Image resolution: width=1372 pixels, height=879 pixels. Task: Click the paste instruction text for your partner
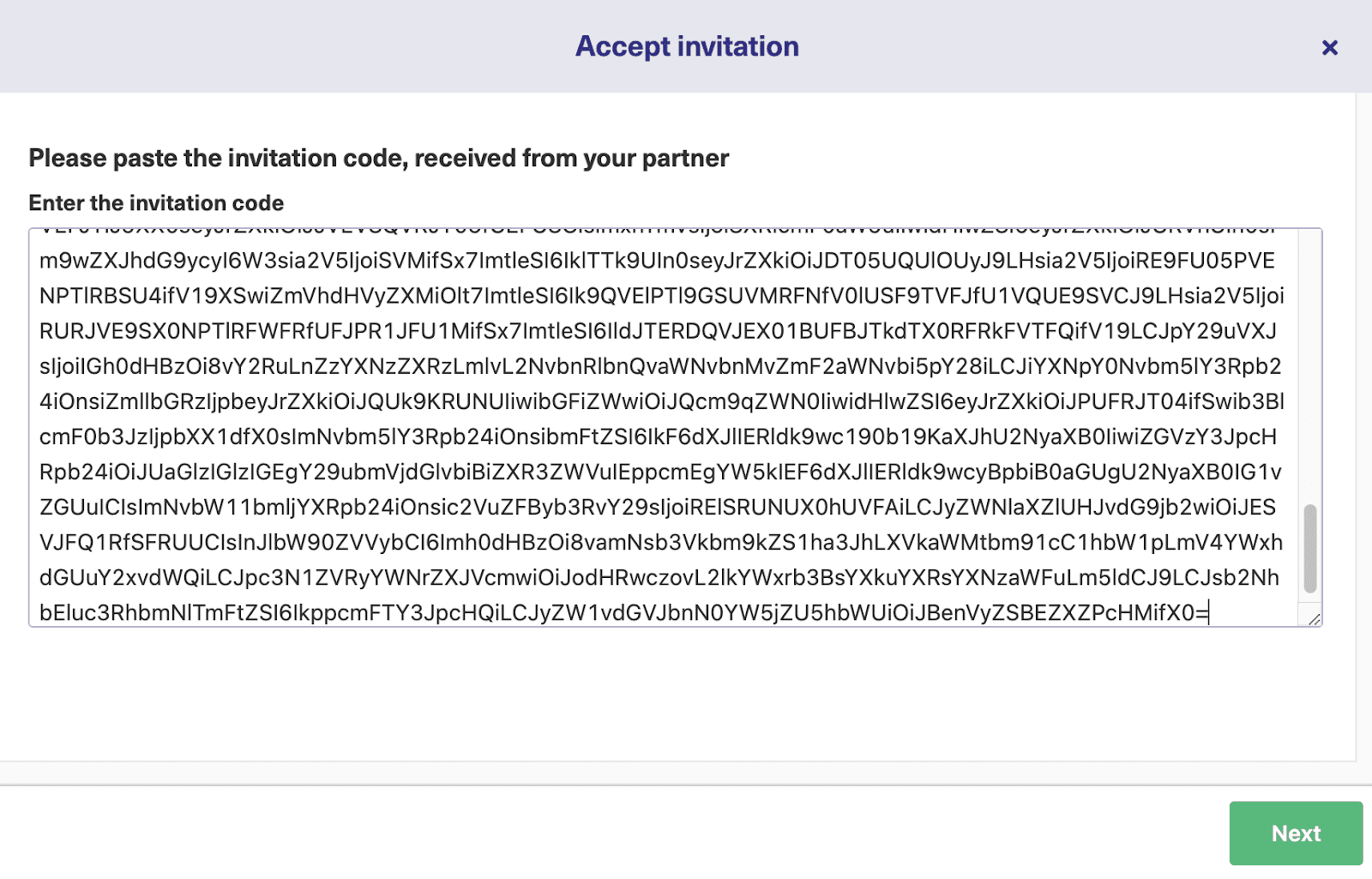[378, 158]
